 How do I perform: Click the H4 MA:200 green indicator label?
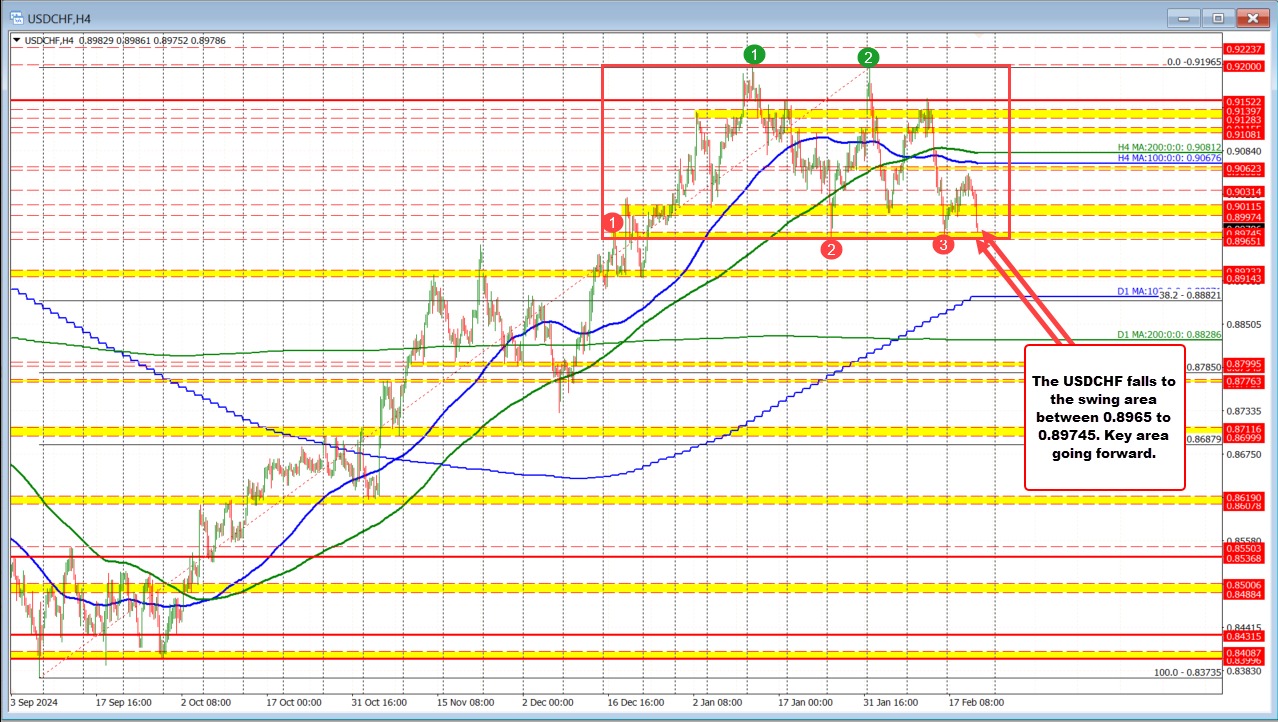(1169, 146)
